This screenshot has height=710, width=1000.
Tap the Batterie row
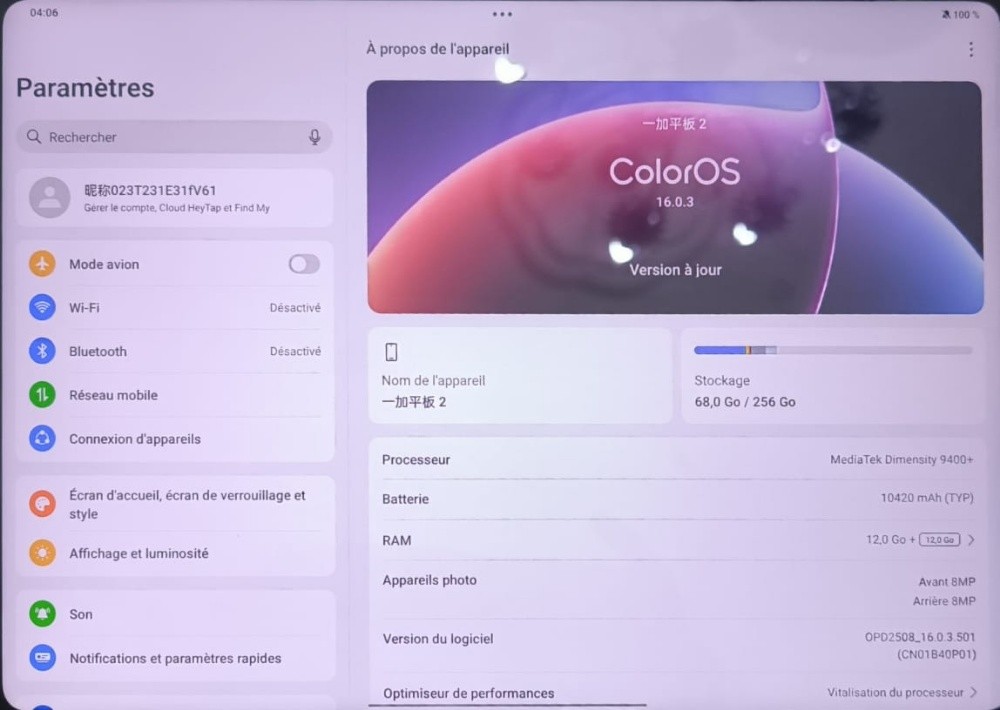click(x=677, y=499)
